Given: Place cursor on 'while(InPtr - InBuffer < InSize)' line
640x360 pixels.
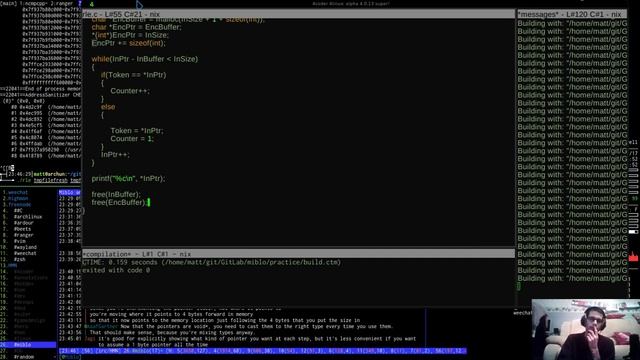Looking at the screenshot, I should (x=144, y=59).
